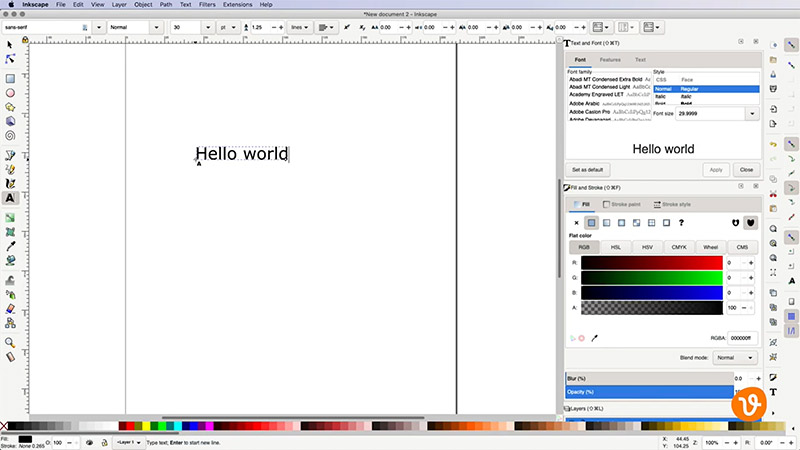Select the Ellipse tool
The width and height of the screenshot is (800, 450).
[x=10, y=93]
